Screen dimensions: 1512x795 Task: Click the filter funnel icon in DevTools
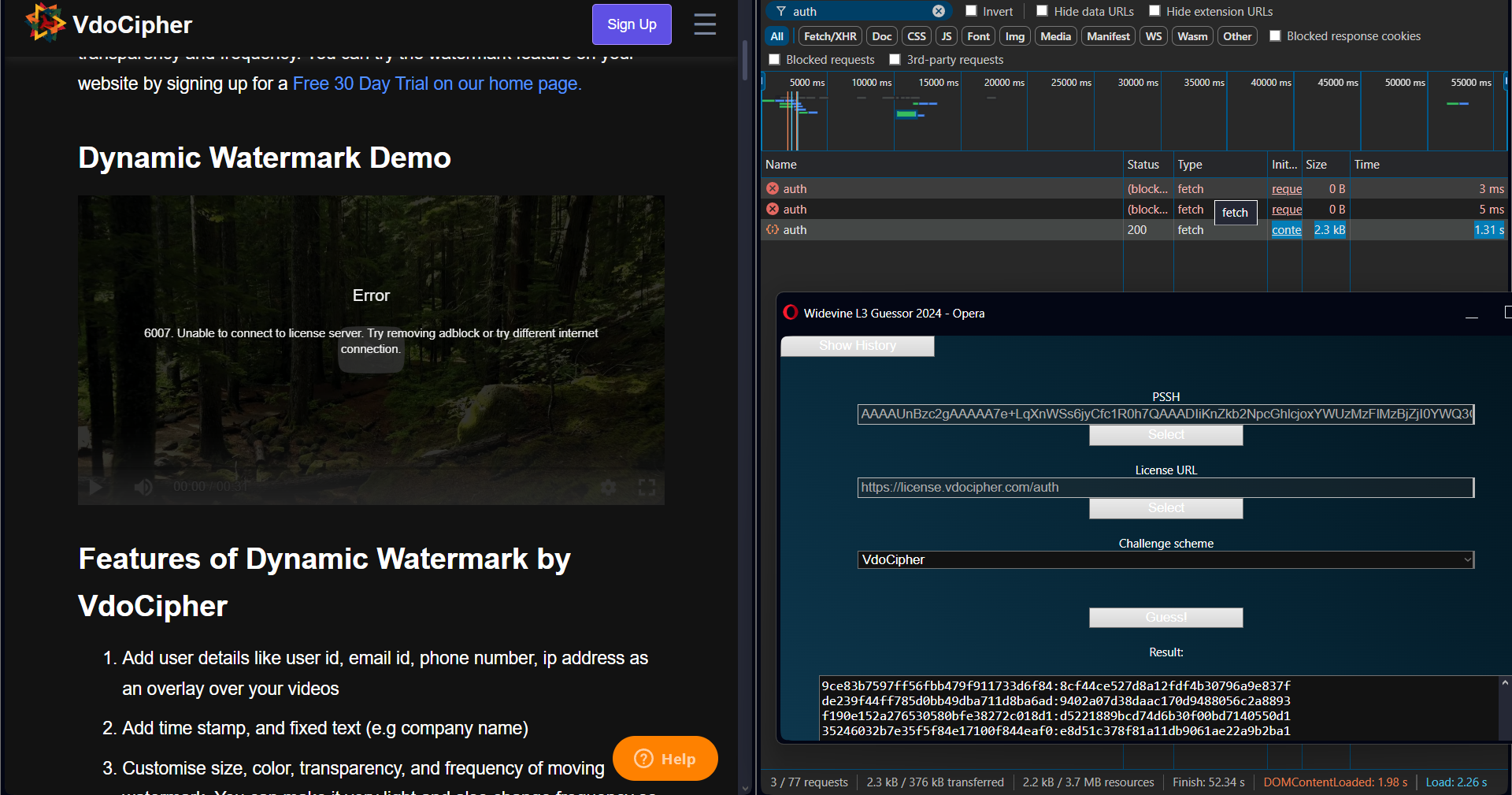point(781,11)
